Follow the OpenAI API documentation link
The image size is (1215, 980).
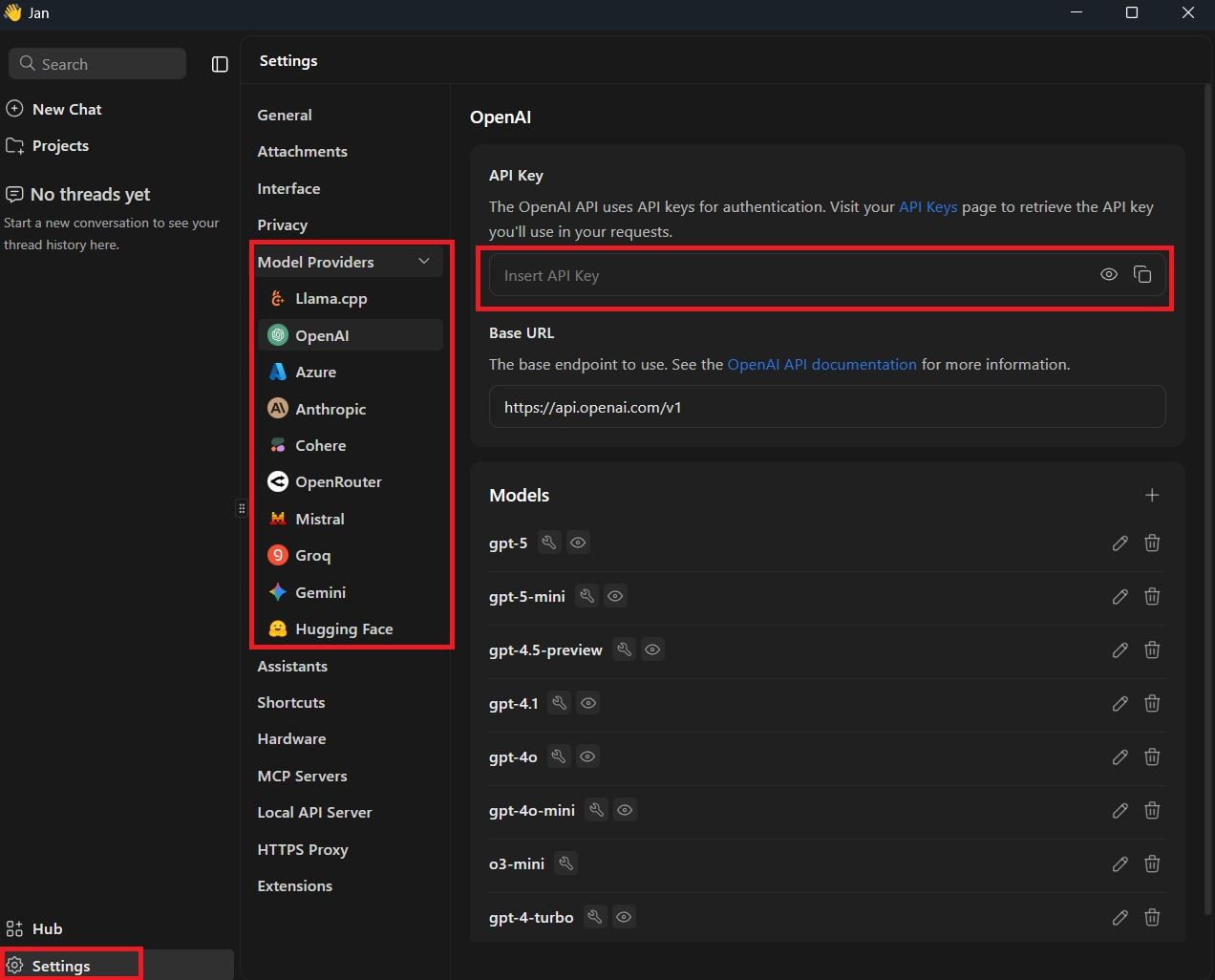[821, 365]
